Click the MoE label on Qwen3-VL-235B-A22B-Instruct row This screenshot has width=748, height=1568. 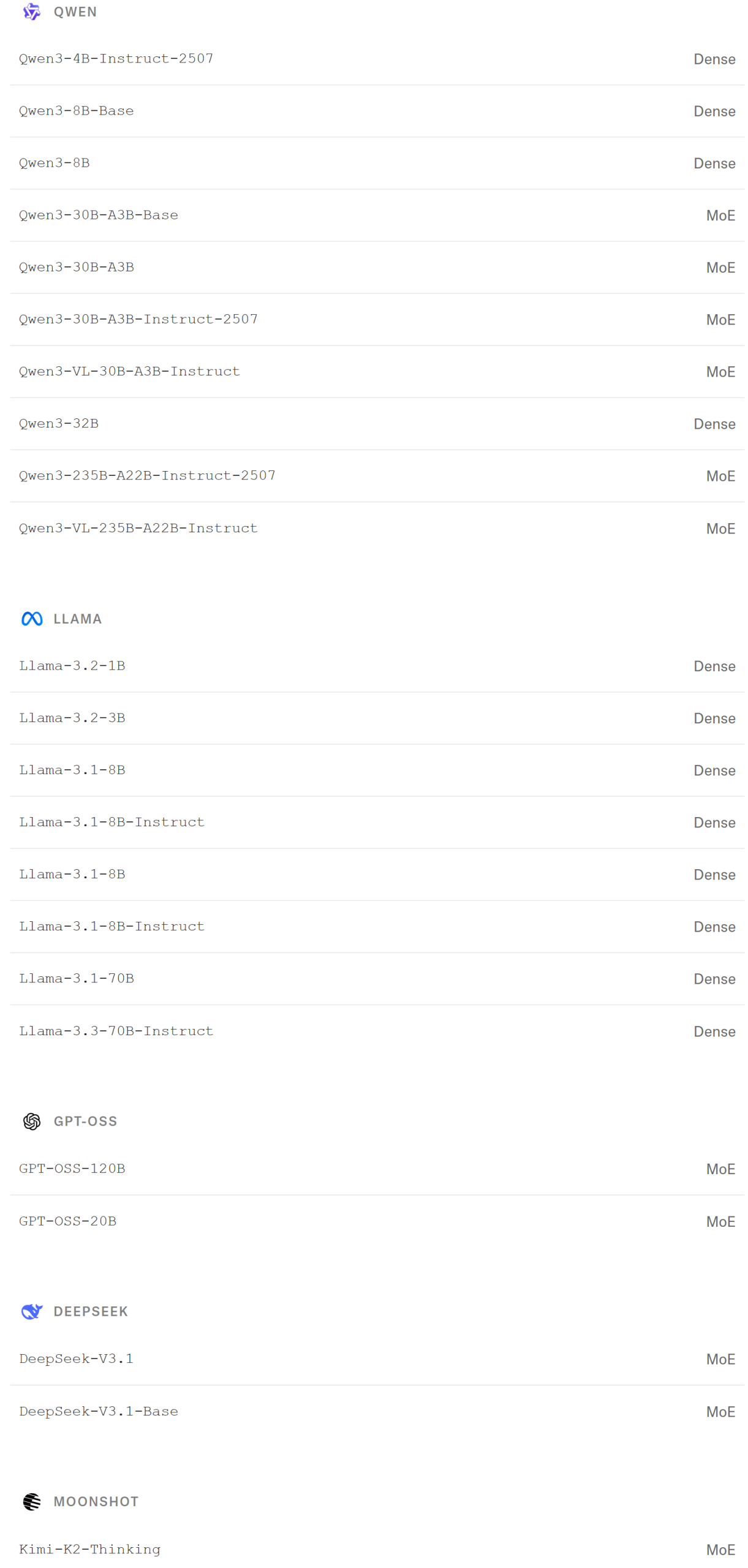point(720,528)
